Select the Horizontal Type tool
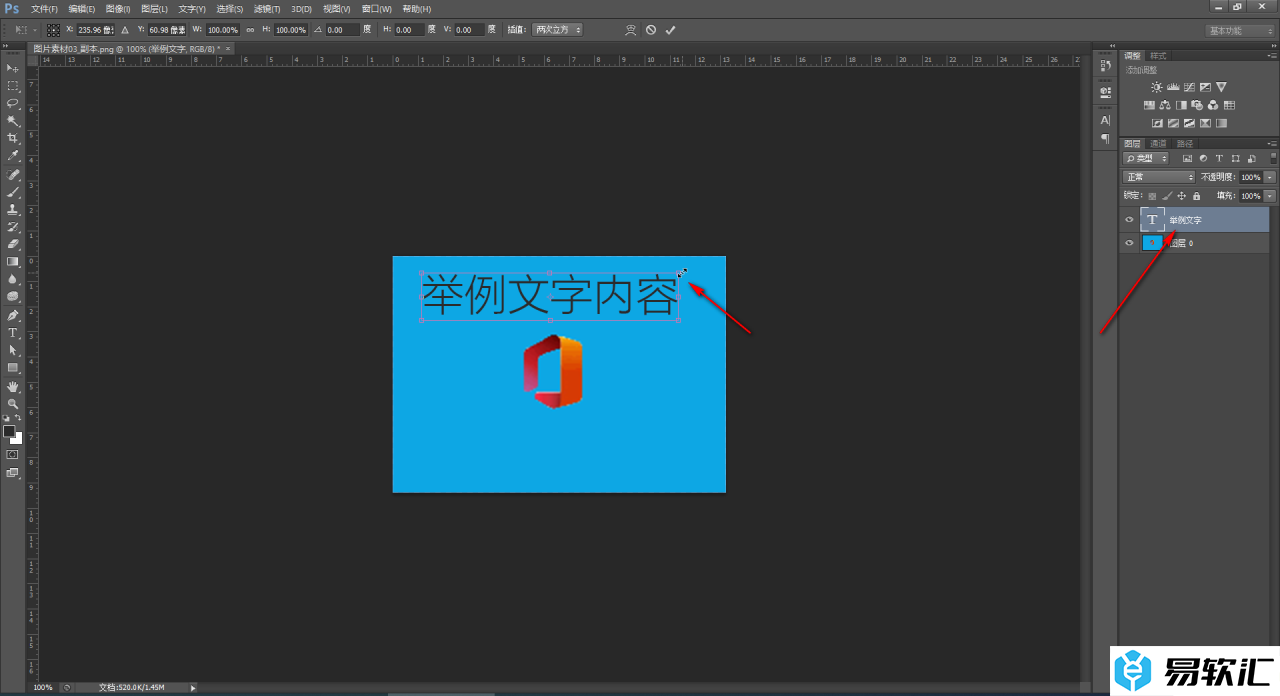Viewport: 1280px width, 696px height. (x=13, y=332)
